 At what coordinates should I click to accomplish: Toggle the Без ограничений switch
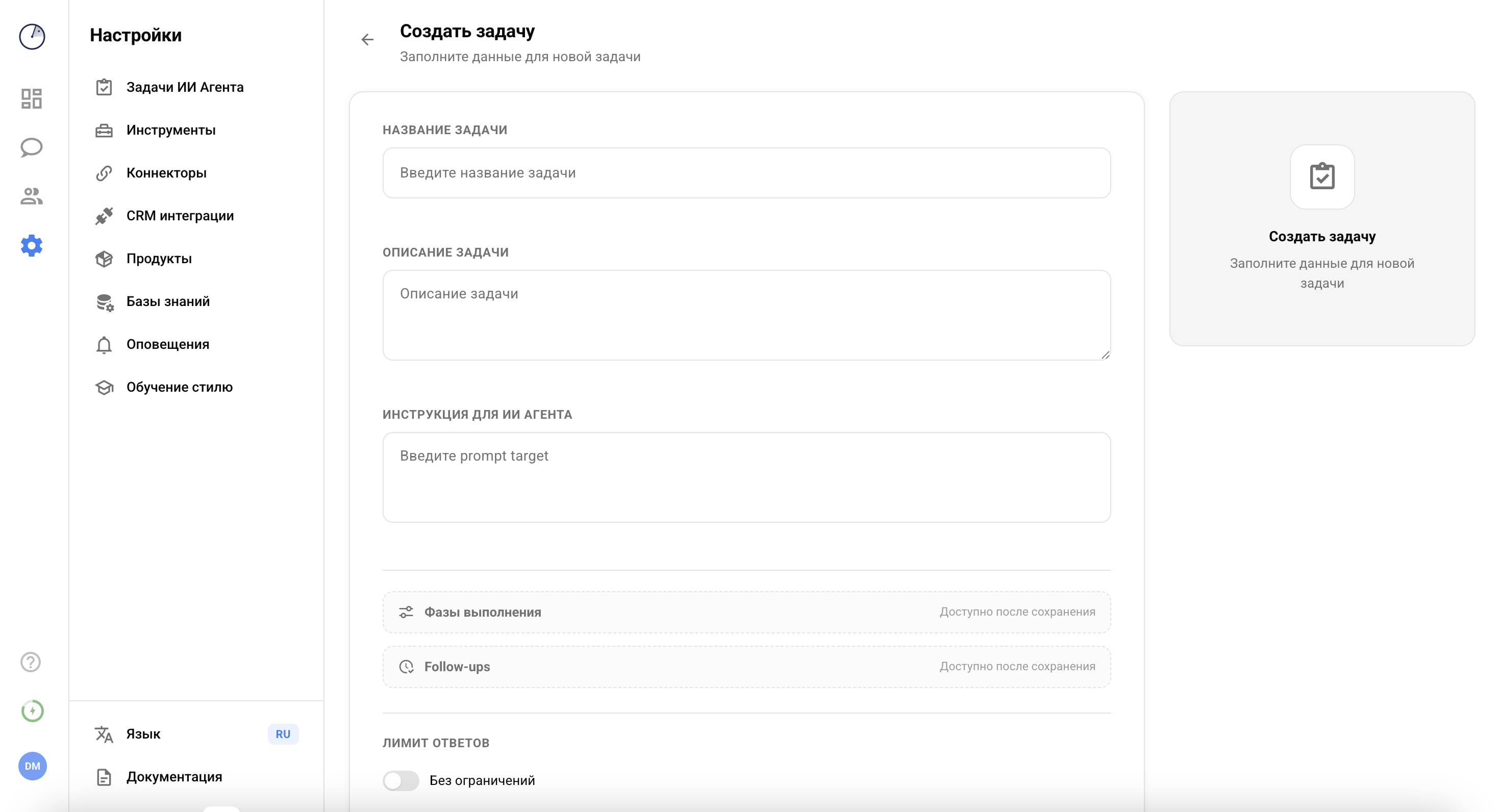401,780
